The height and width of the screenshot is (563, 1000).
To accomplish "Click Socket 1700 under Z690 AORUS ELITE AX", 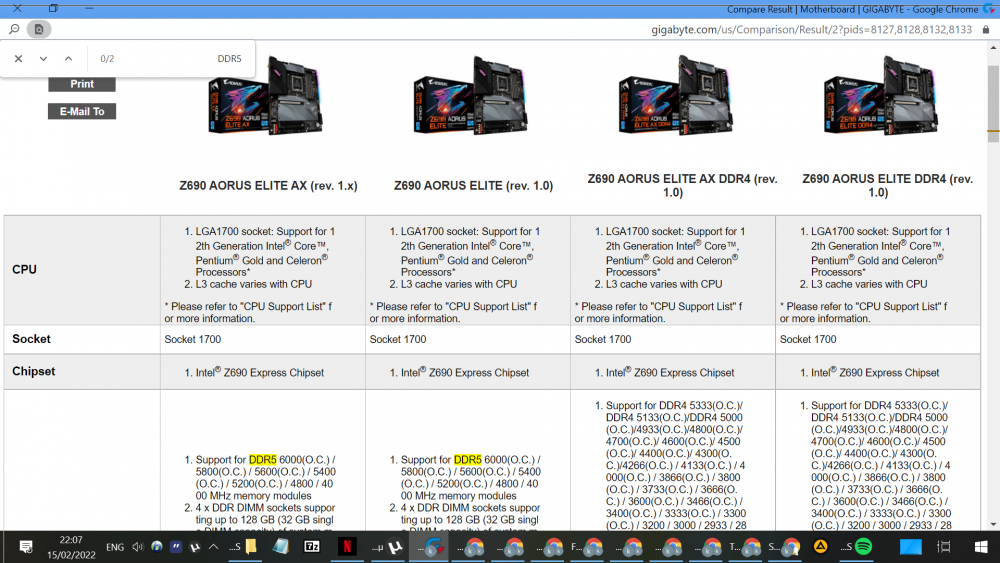I will 193,339.
